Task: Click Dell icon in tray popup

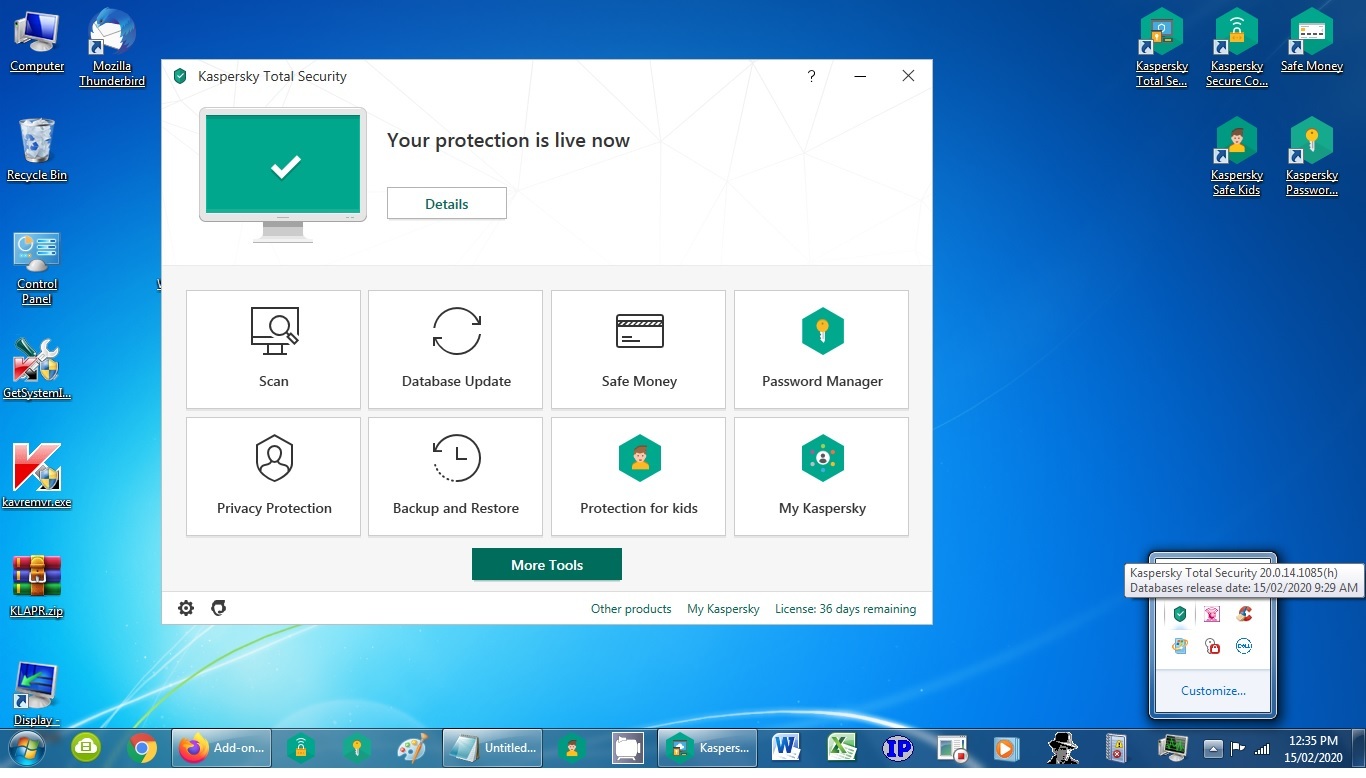Action: coord(1244,646)
